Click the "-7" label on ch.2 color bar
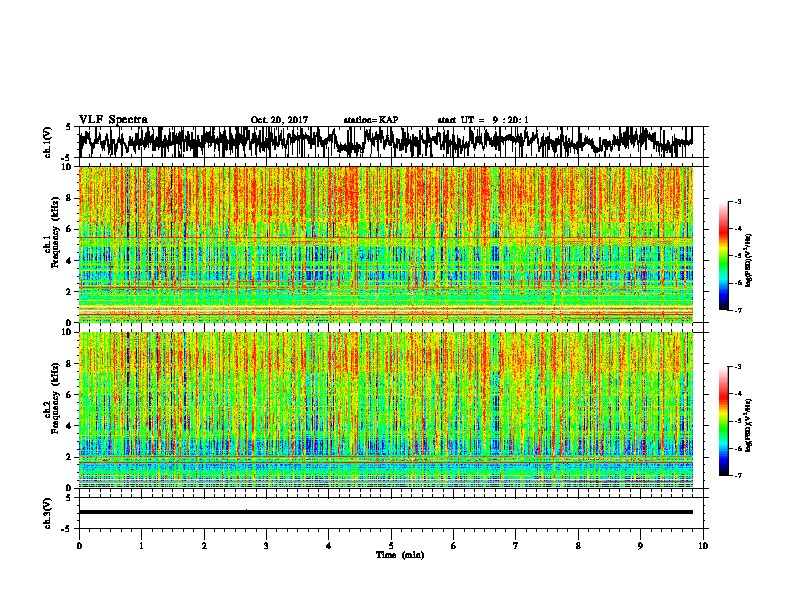The image size is (792, 612). (737, 476)
